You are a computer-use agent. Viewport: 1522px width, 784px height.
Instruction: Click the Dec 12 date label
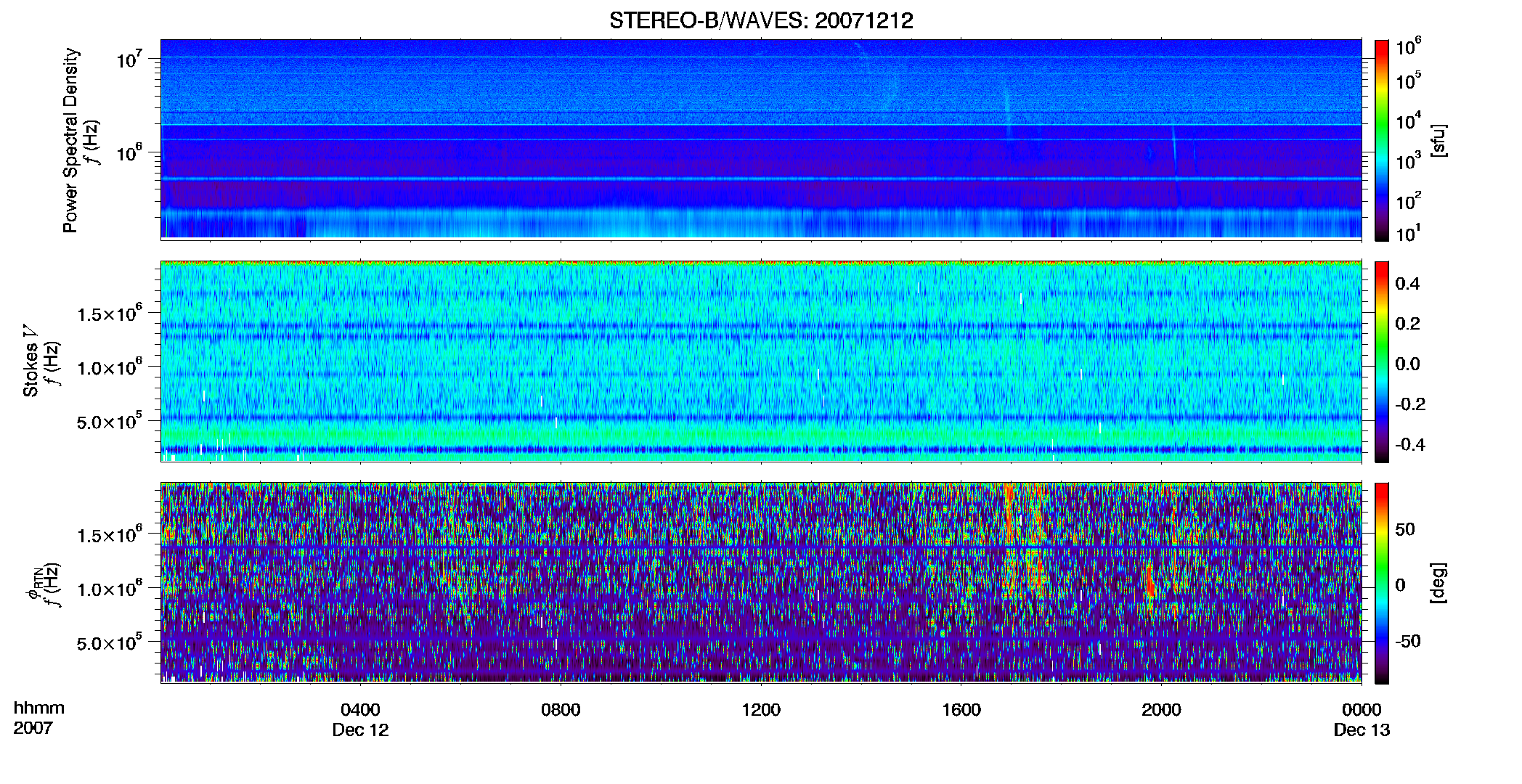[x=360, y=730]
